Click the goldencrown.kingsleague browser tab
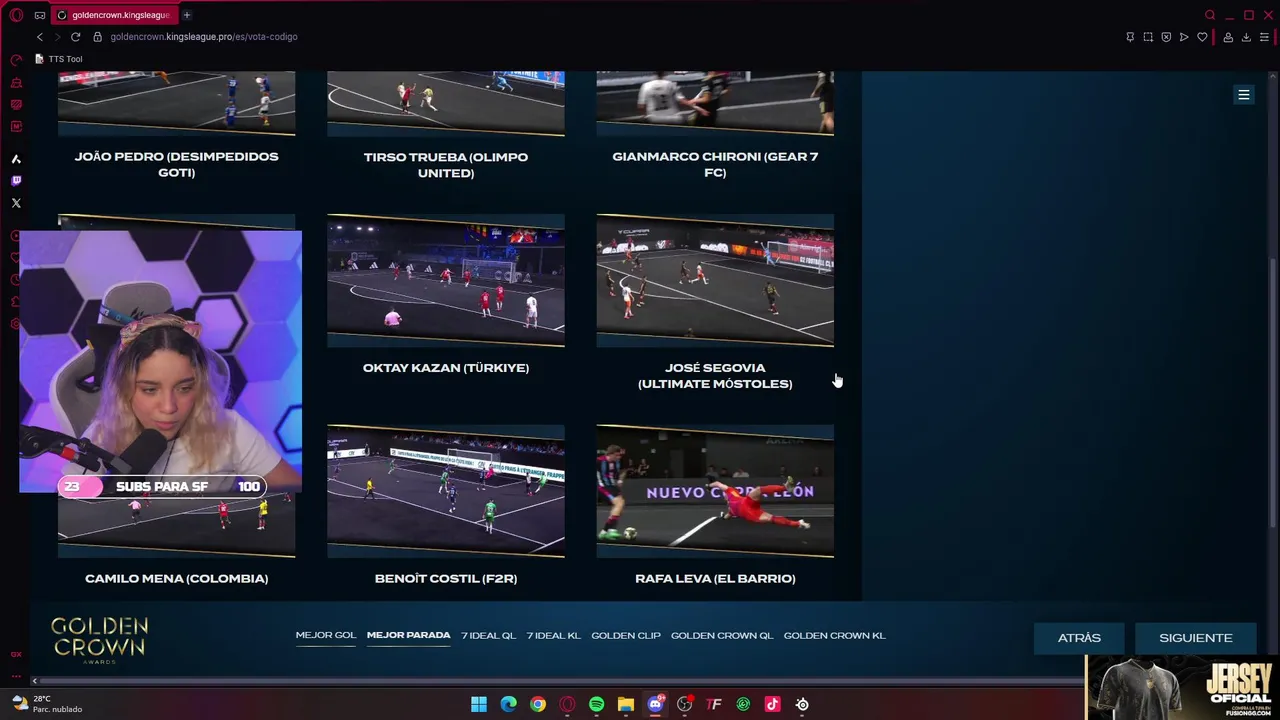 113,15
